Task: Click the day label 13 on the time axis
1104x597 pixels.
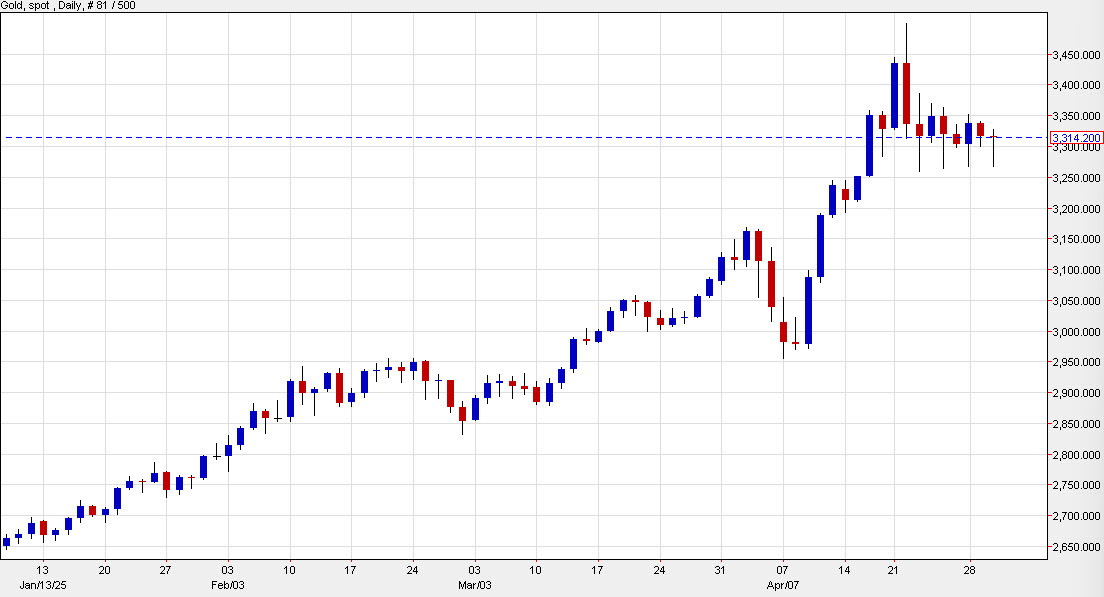Action: tap(42, 570)
